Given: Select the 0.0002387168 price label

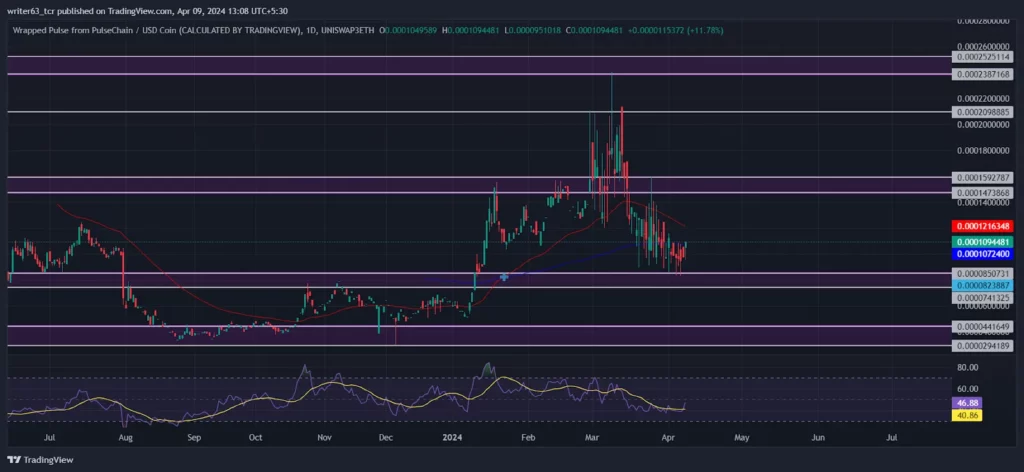Looking at the screenshot, I should coord(983,74).
